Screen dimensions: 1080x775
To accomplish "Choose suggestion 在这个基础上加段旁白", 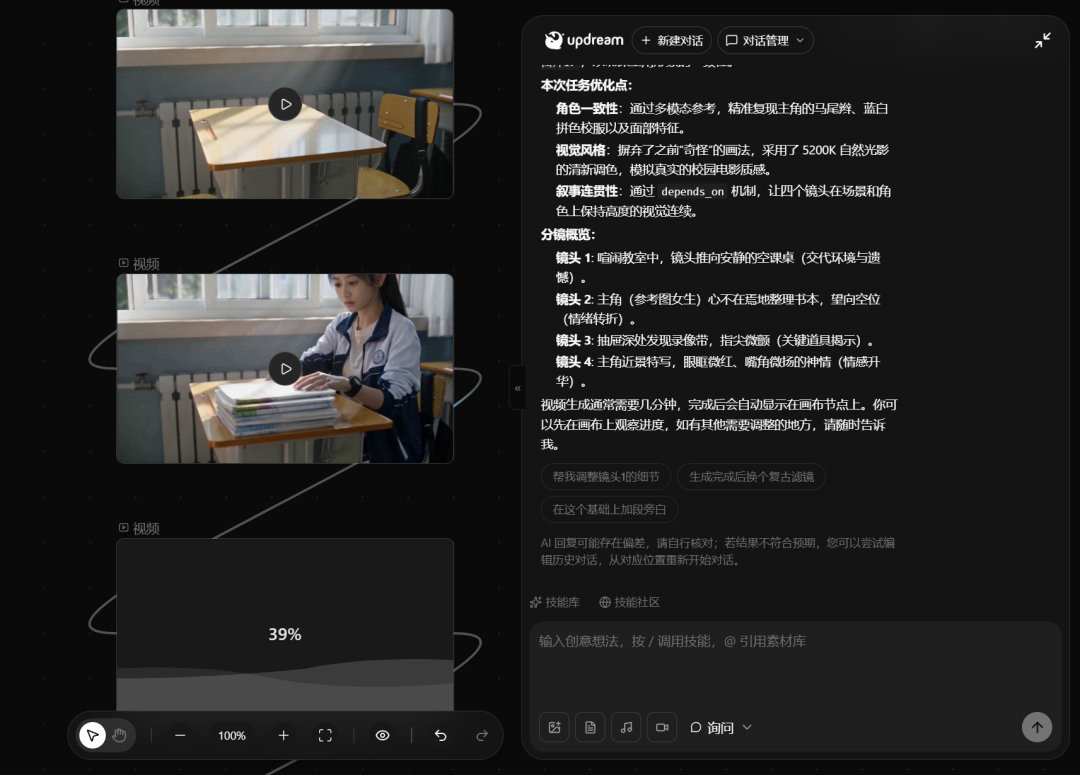I will click(609, 510).
